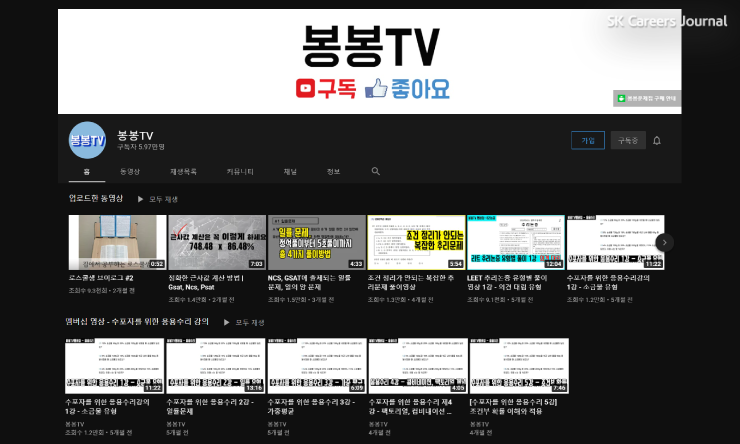Viewport: 740px width, 444px height.
Task: Open thumbnail showing 748.48 x 86.48% calculation
Action: [217, 243]
